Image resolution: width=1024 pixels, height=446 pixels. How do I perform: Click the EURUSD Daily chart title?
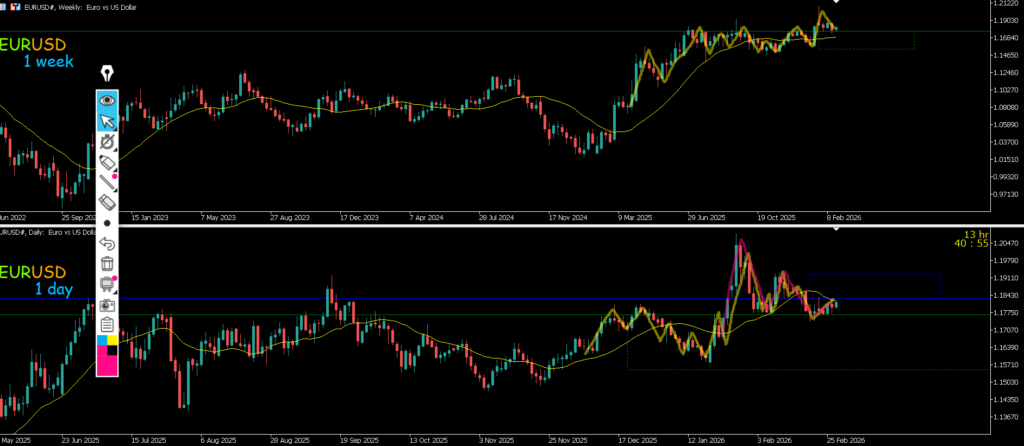(55, 232)
